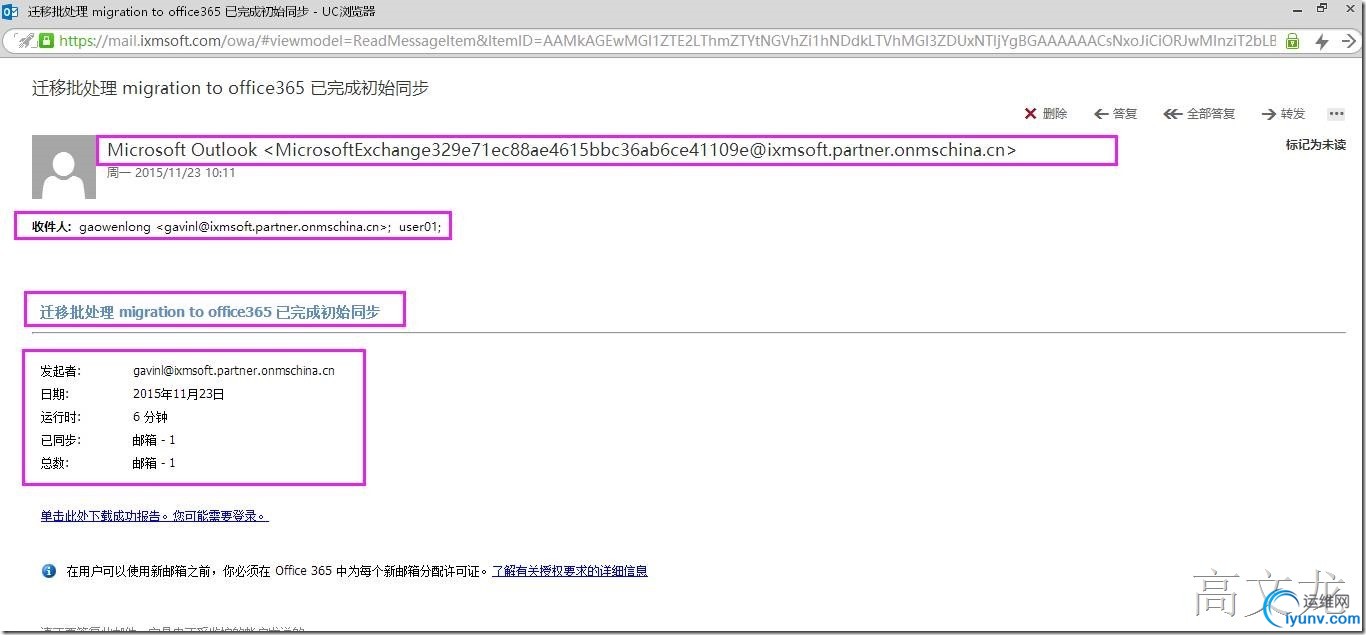Click the licensing notice text about Office 365

(x=277, y=571)
